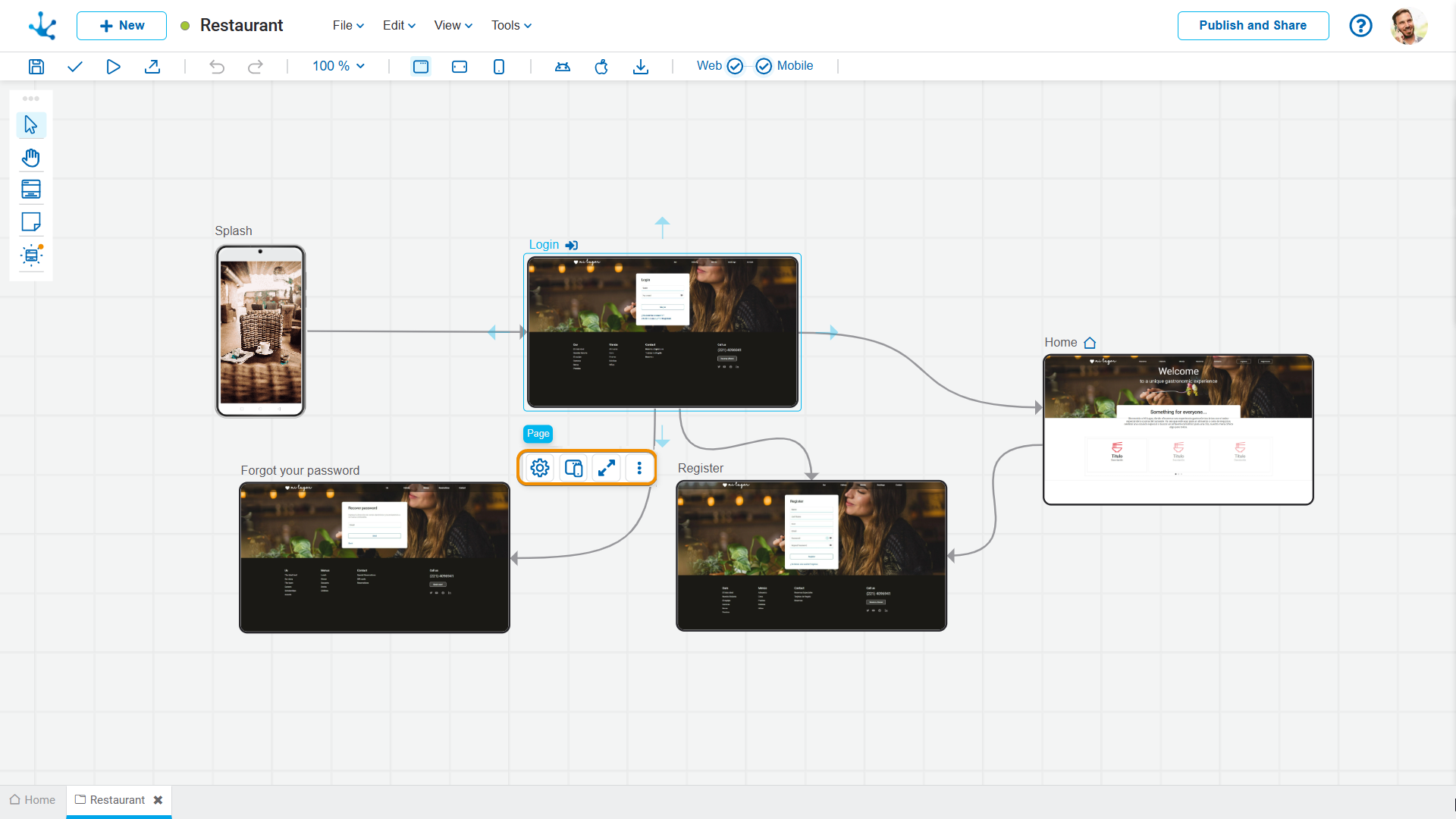Select the sticky note tool

pos(31,222)
